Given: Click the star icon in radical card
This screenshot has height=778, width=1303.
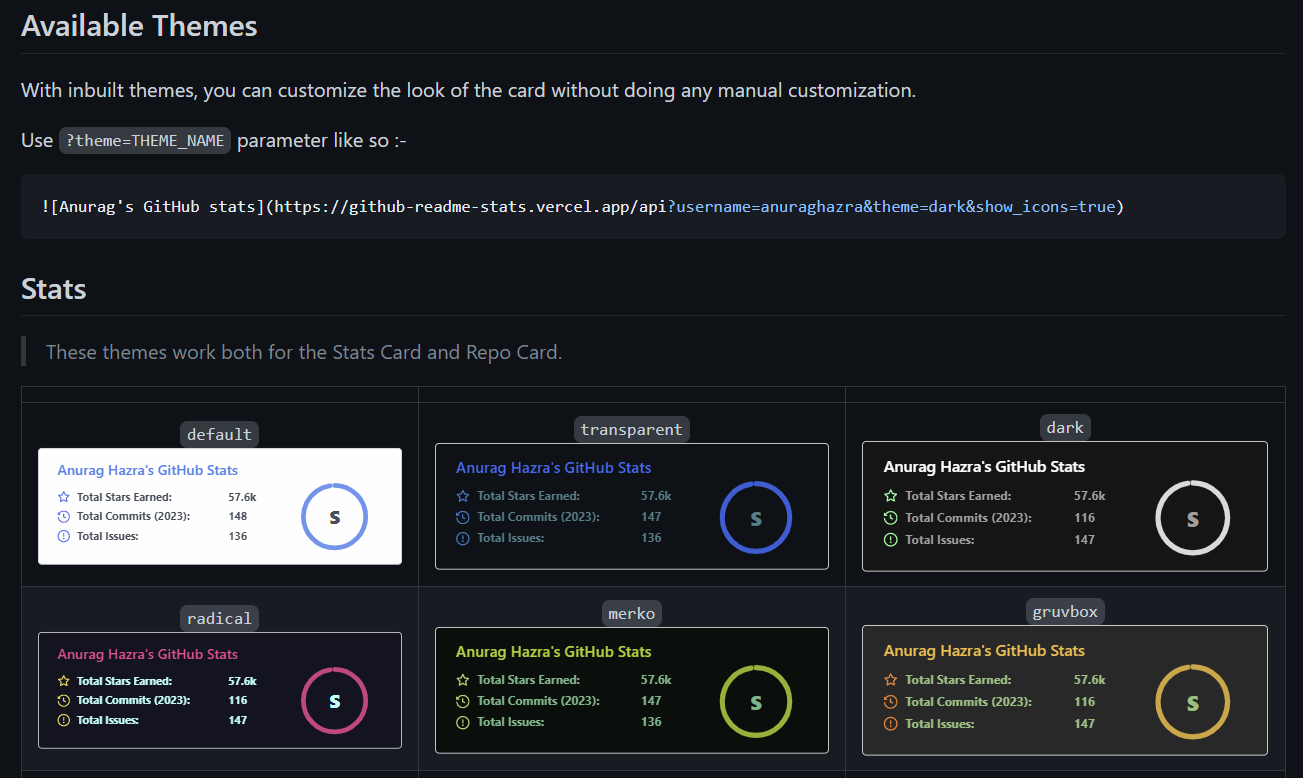Looking at the screenshot, I should pyautogui.click(x=64, y=681).
